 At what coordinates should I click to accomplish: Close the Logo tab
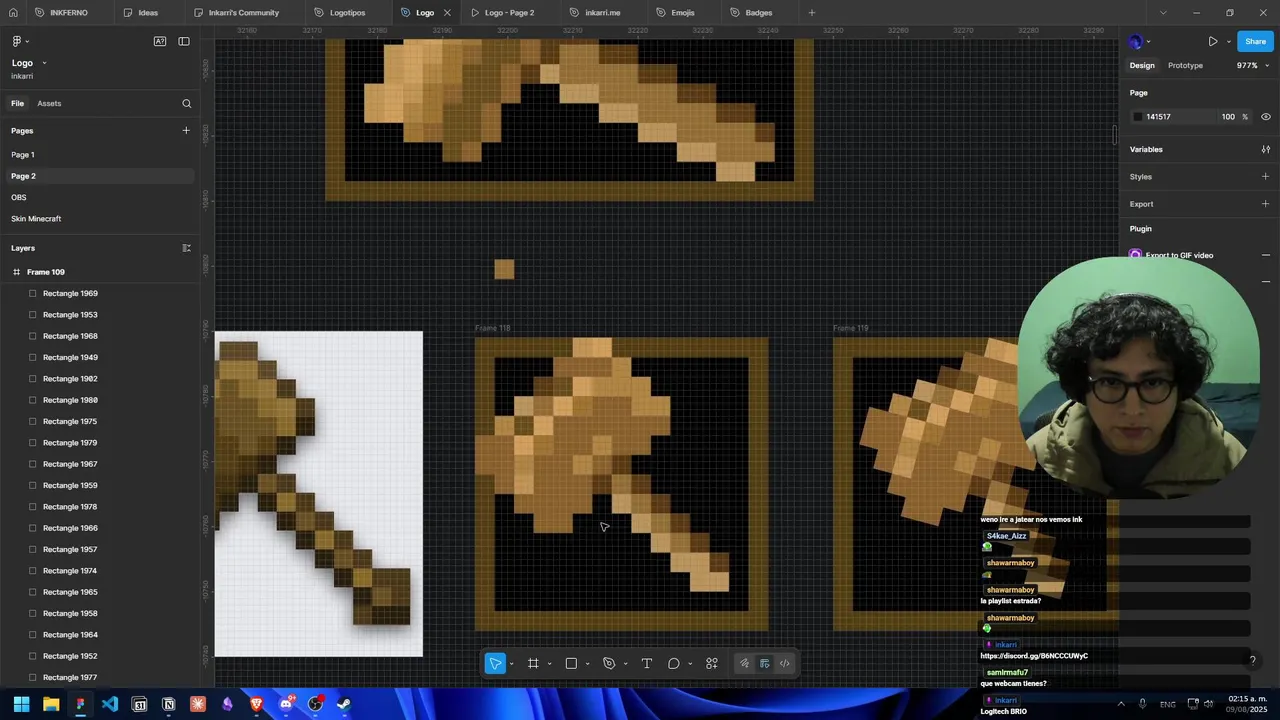point(447,13)
